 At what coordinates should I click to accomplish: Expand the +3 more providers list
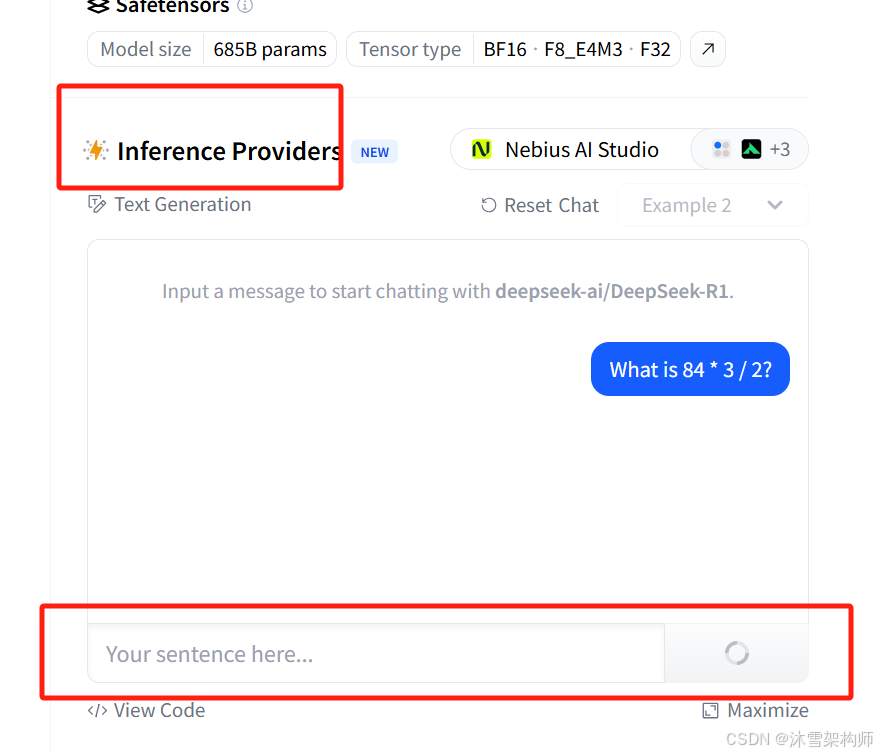pos(780,149)
